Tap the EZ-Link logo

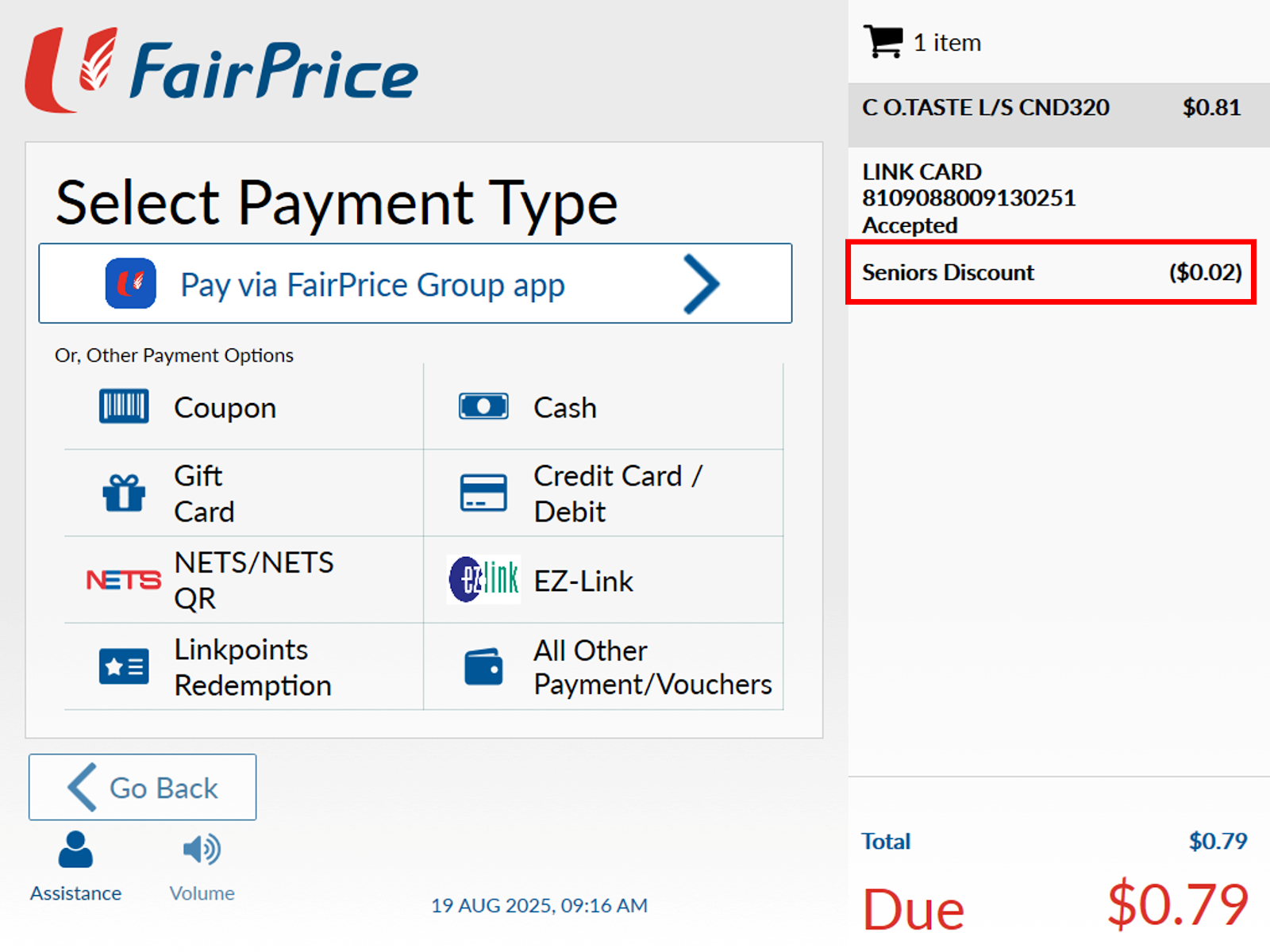tap(483, 580)
